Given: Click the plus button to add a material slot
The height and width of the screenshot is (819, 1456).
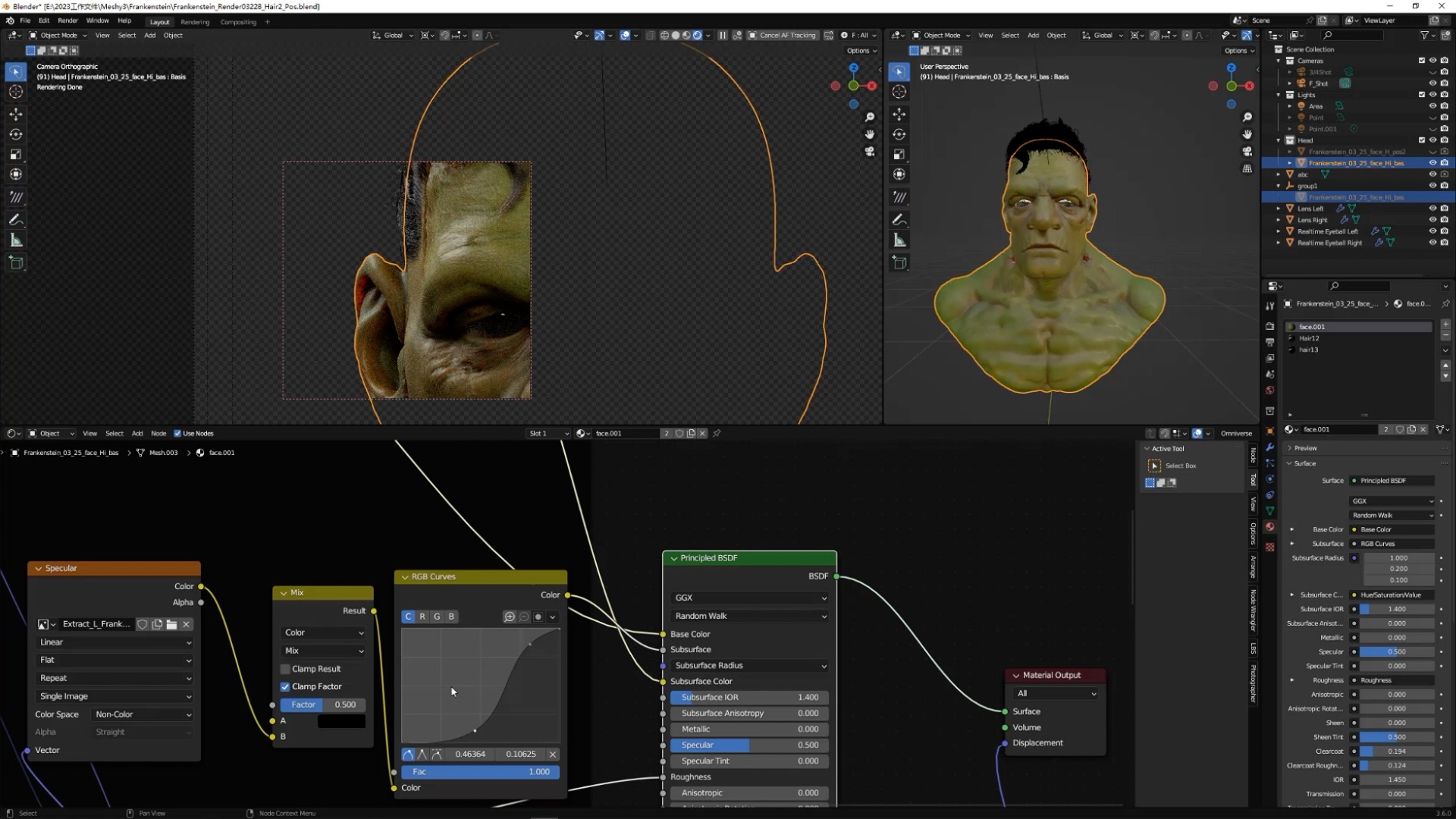Looking at the screenshot, I should click(x=1445, y=324).
